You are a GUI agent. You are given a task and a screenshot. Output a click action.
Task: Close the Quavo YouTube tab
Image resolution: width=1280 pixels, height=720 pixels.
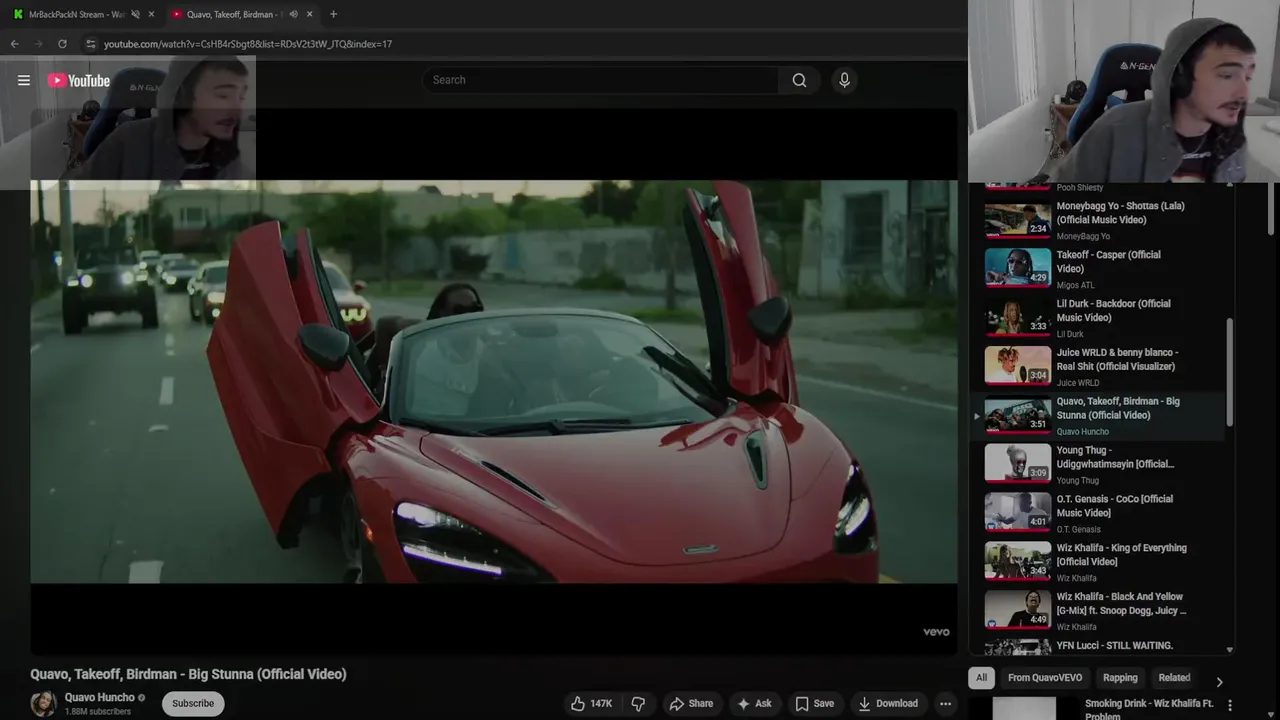point(309,14)
